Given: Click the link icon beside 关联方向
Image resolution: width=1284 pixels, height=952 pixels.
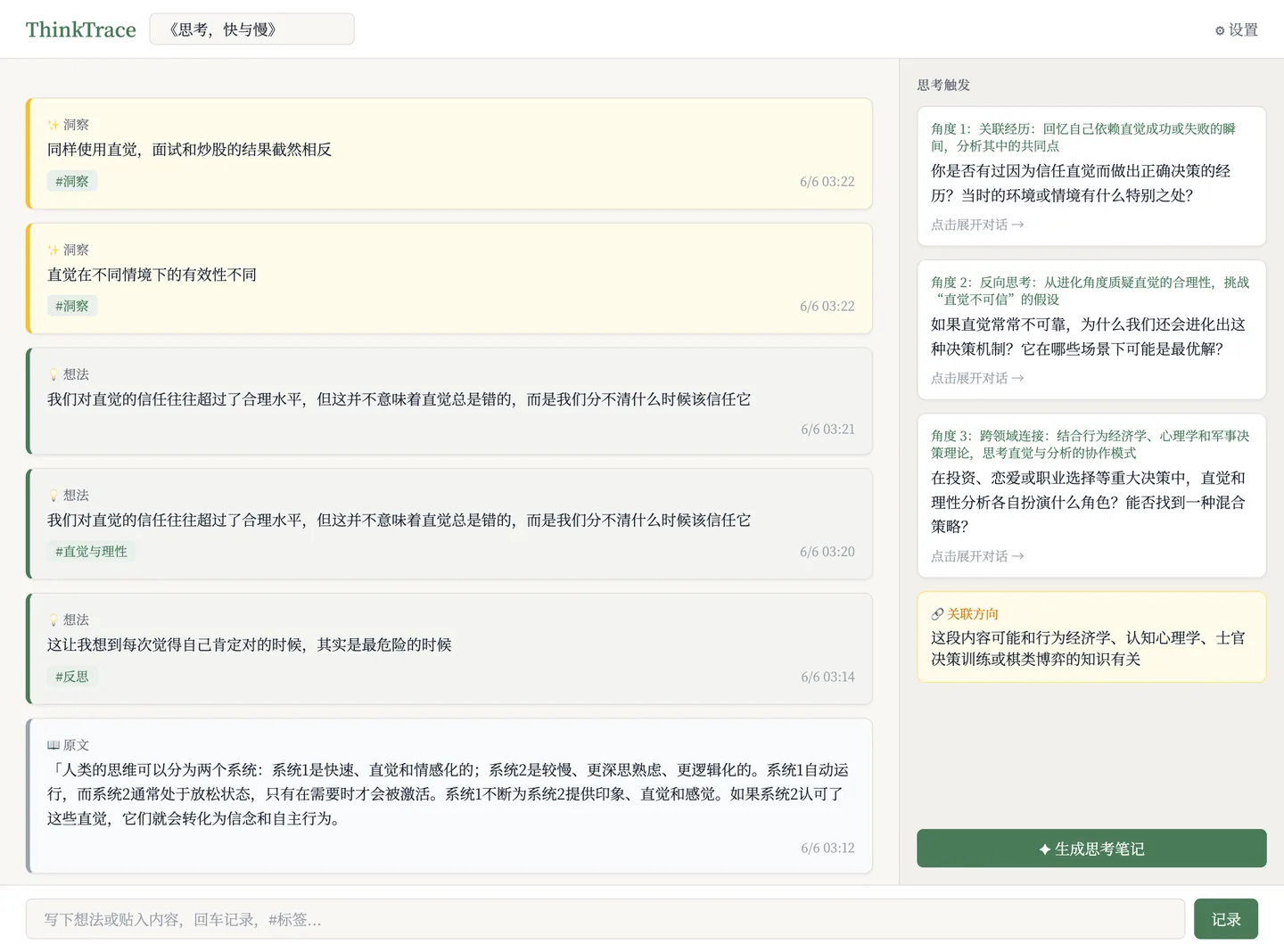Looking at the screenshot, I should [x=937, y=614].
